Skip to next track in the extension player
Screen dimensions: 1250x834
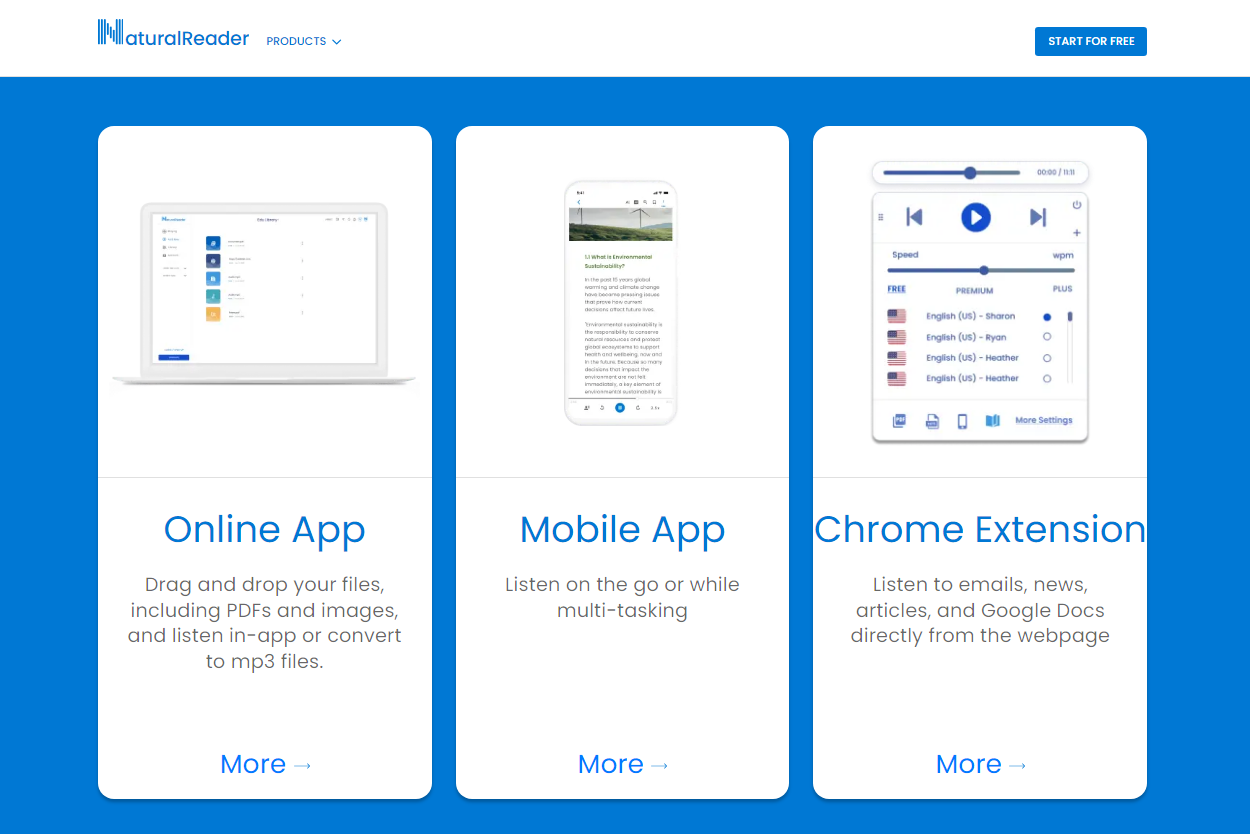pyautogui.click(x=1038, y=217)
